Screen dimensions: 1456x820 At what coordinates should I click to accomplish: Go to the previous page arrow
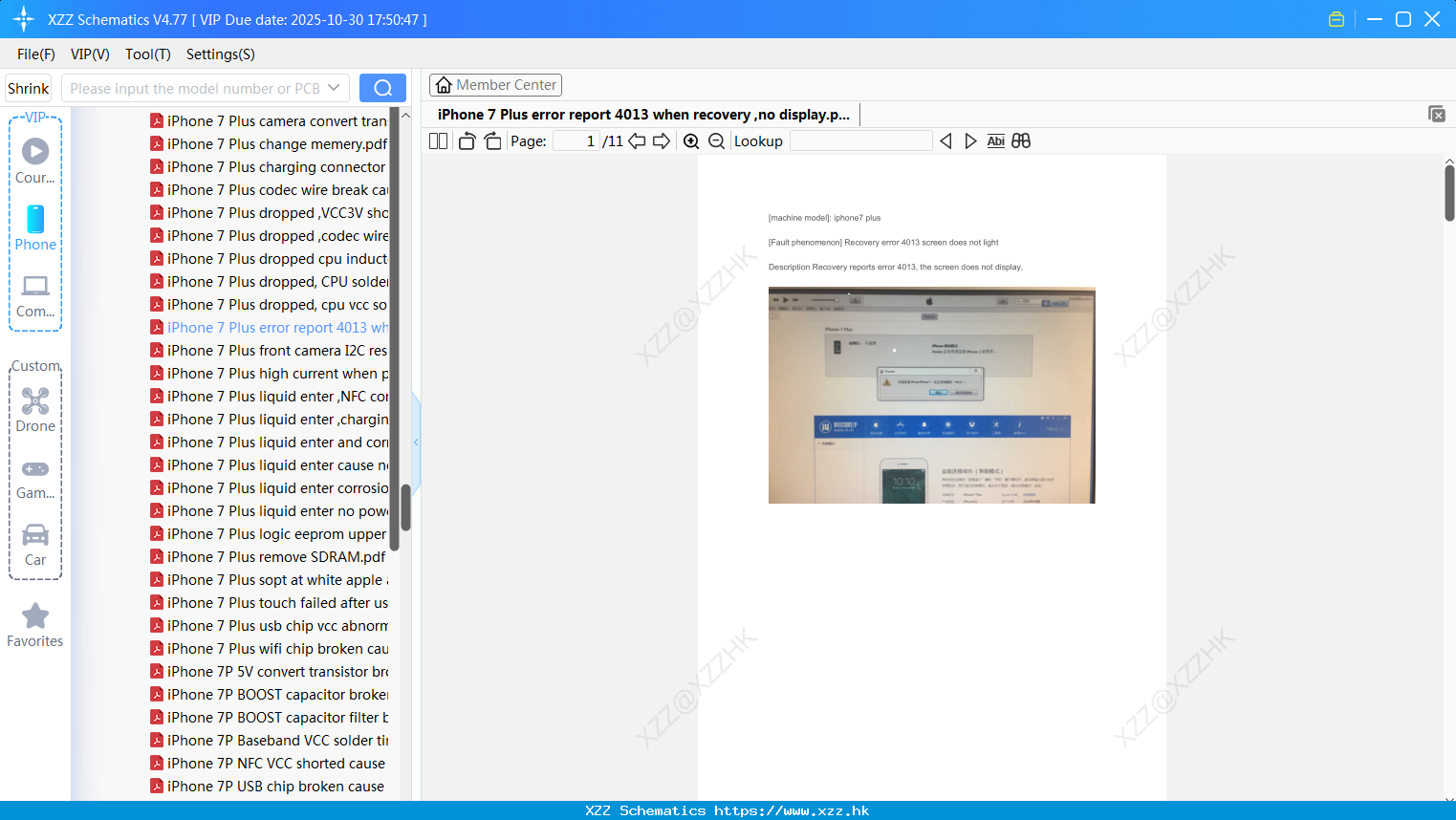[x=637, y=140]
